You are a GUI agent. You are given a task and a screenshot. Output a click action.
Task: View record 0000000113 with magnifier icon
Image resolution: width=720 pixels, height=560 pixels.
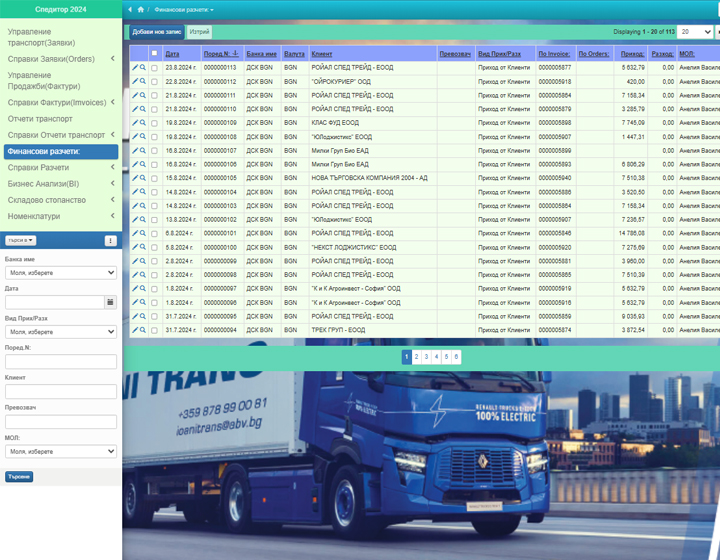coord(143,67)
